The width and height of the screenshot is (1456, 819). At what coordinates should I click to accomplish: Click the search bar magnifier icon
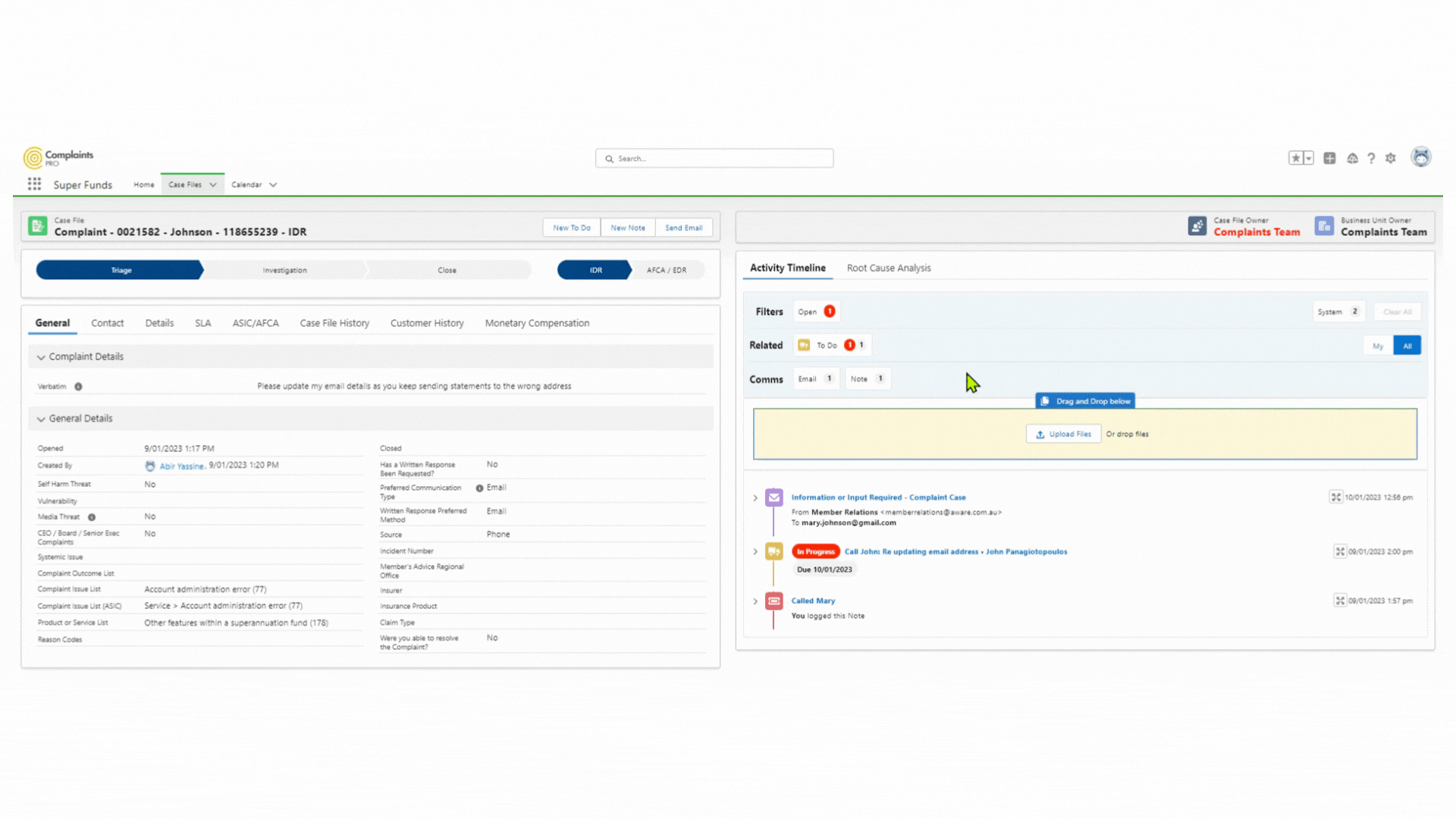[x=609, y=158]
